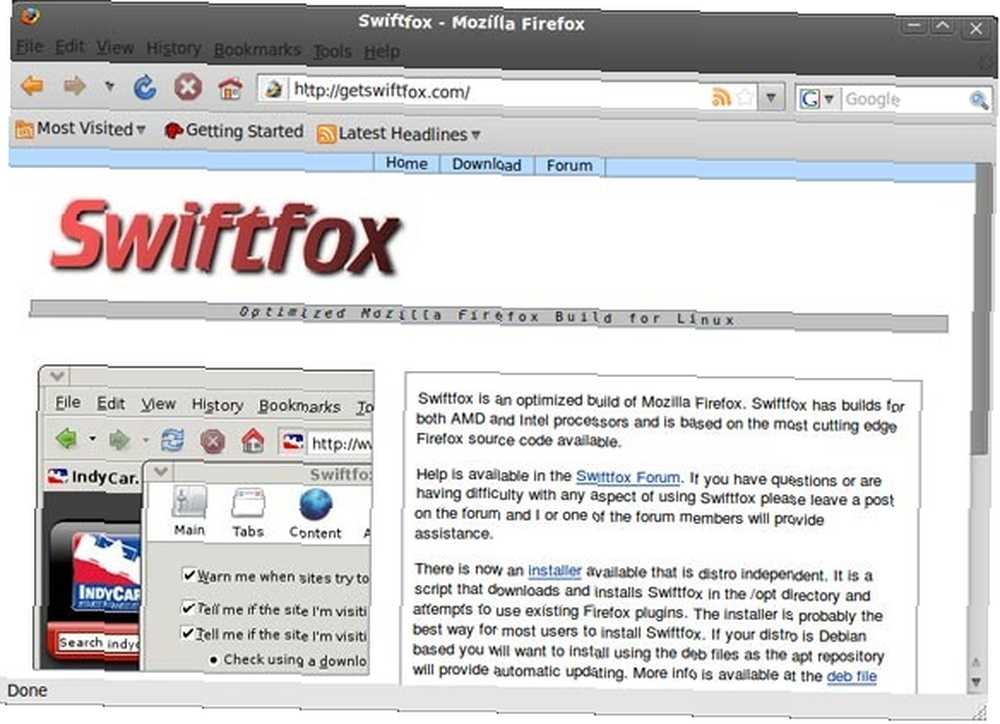Open the Getting Started bookmark

233,131
